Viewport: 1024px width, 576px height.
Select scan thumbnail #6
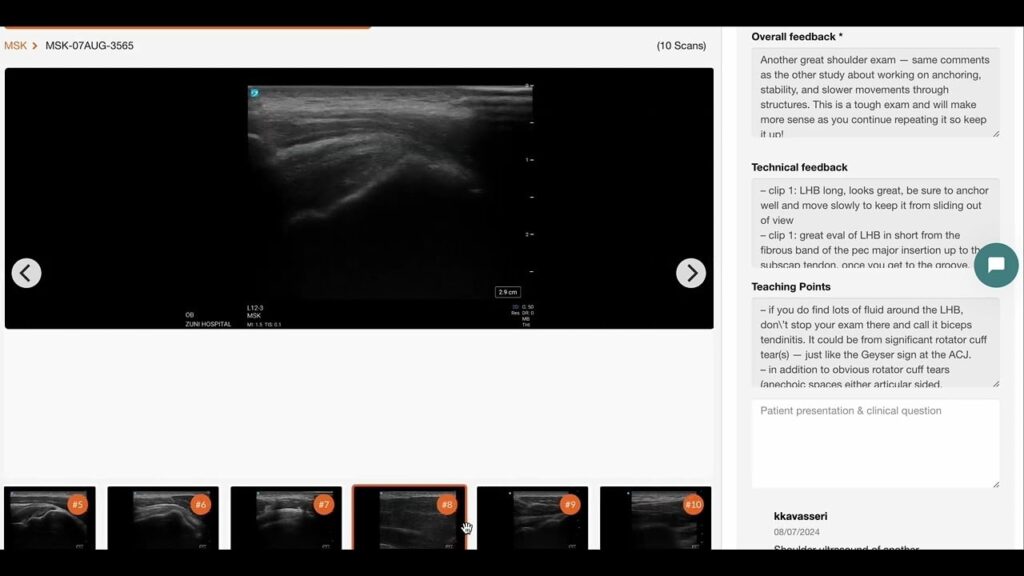[163, 518]
